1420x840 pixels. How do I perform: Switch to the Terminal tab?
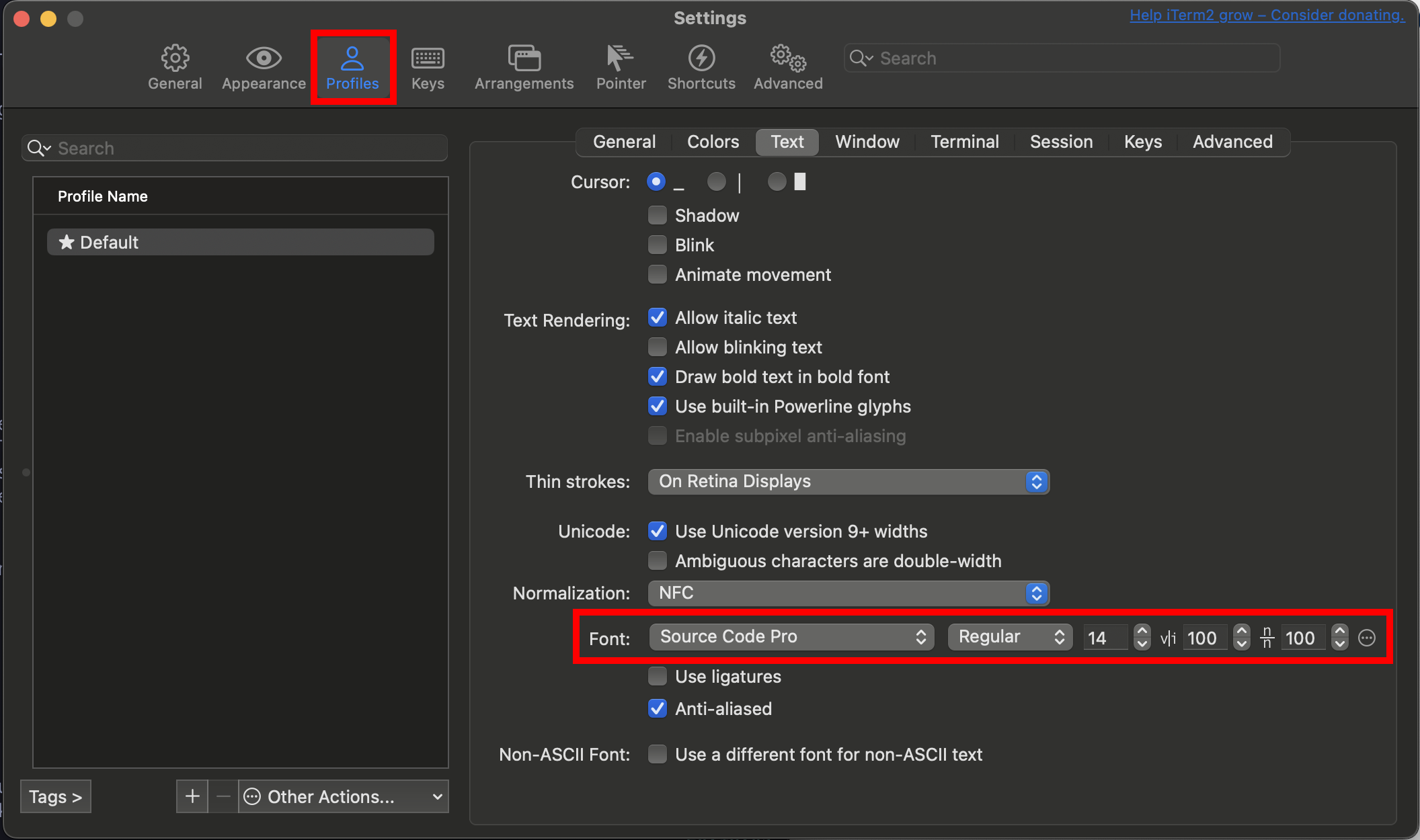(x=964, y=142)
